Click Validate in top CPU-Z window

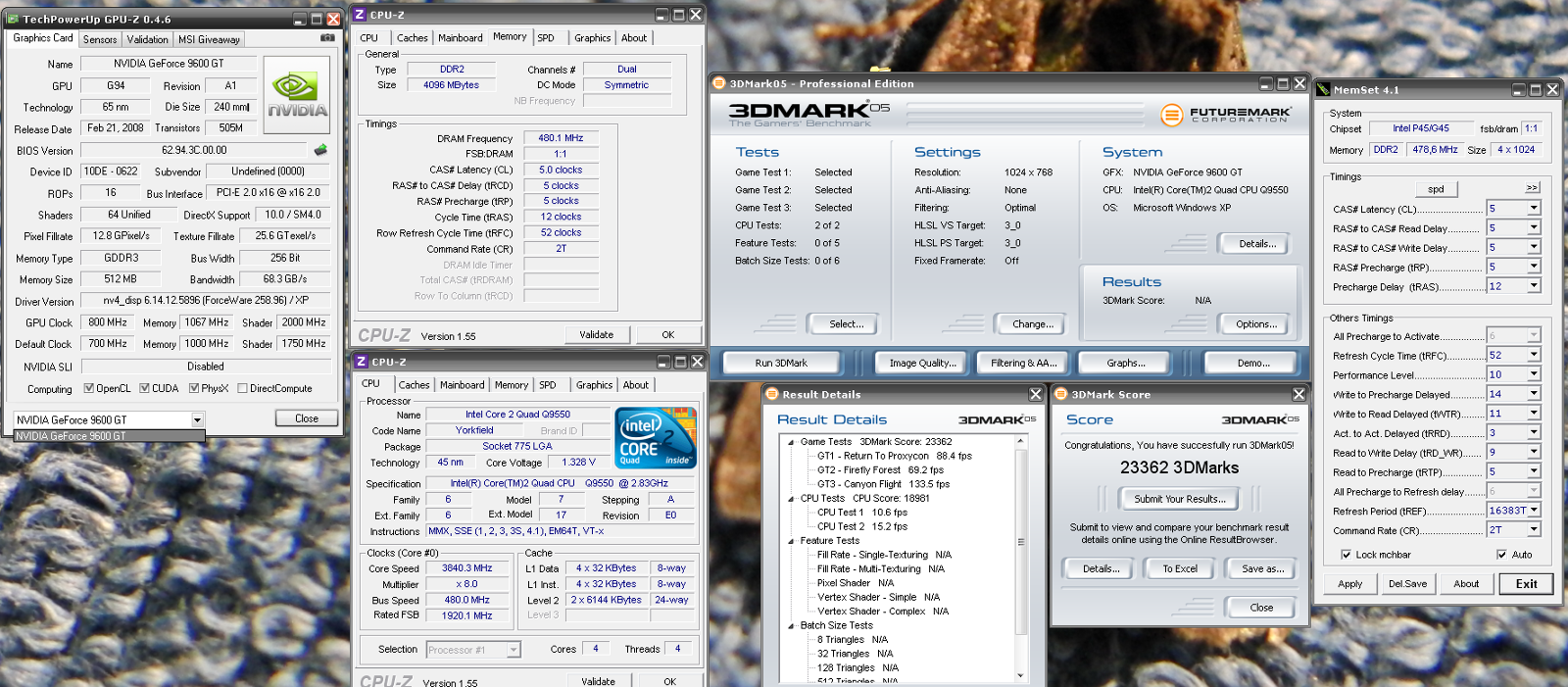point(596,335)
